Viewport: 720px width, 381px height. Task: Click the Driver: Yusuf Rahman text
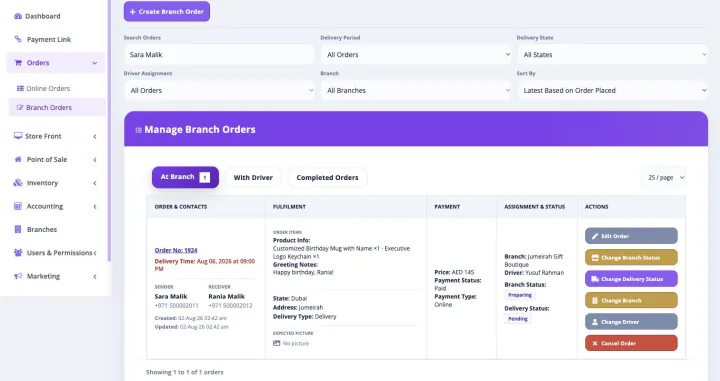pos(534,273)
